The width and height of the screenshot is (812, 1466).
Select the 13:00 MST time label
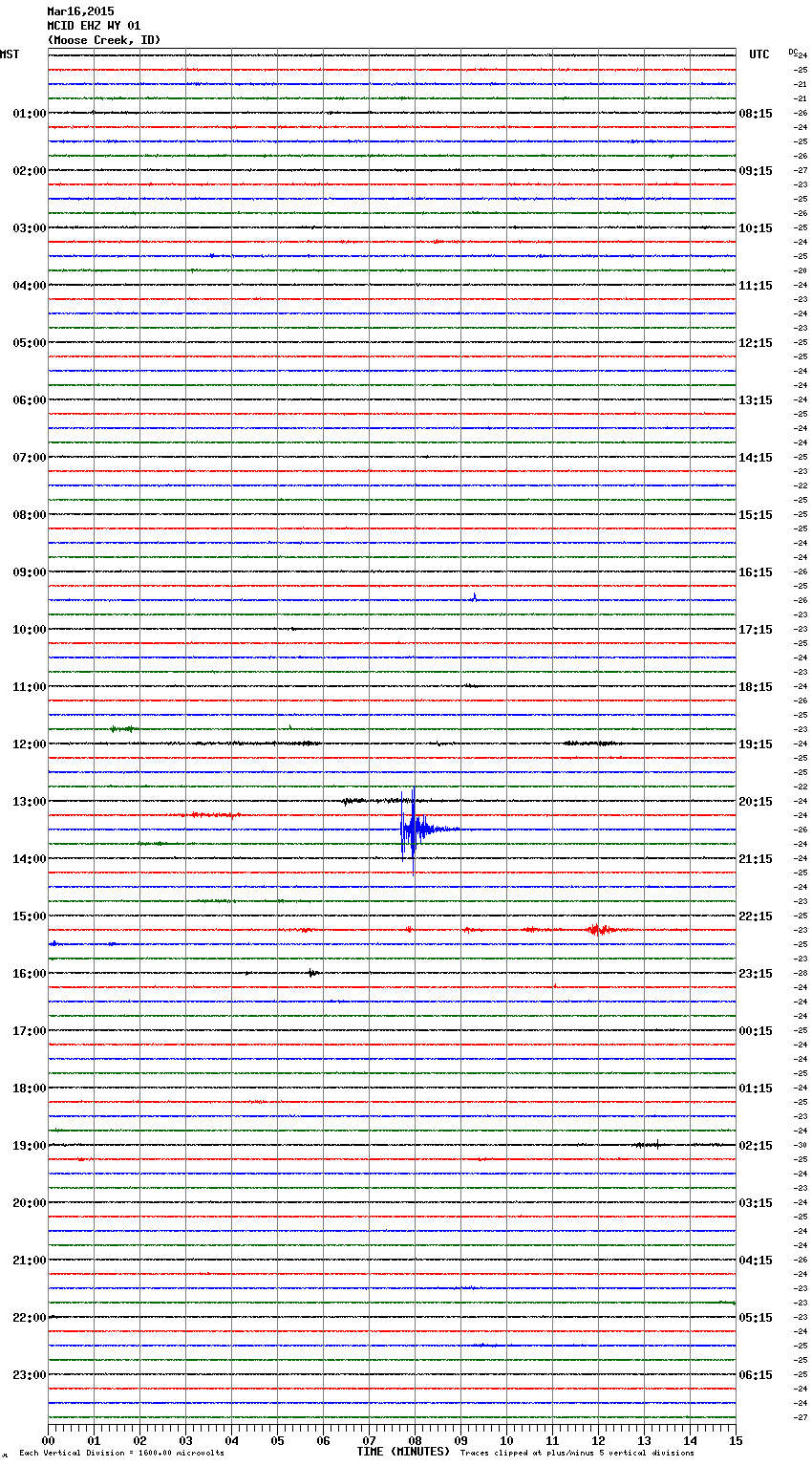click(x=29, y=801)
